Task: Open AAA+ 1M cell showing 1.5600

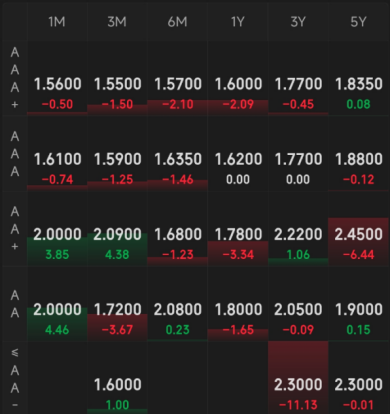Action: point(57,78)
